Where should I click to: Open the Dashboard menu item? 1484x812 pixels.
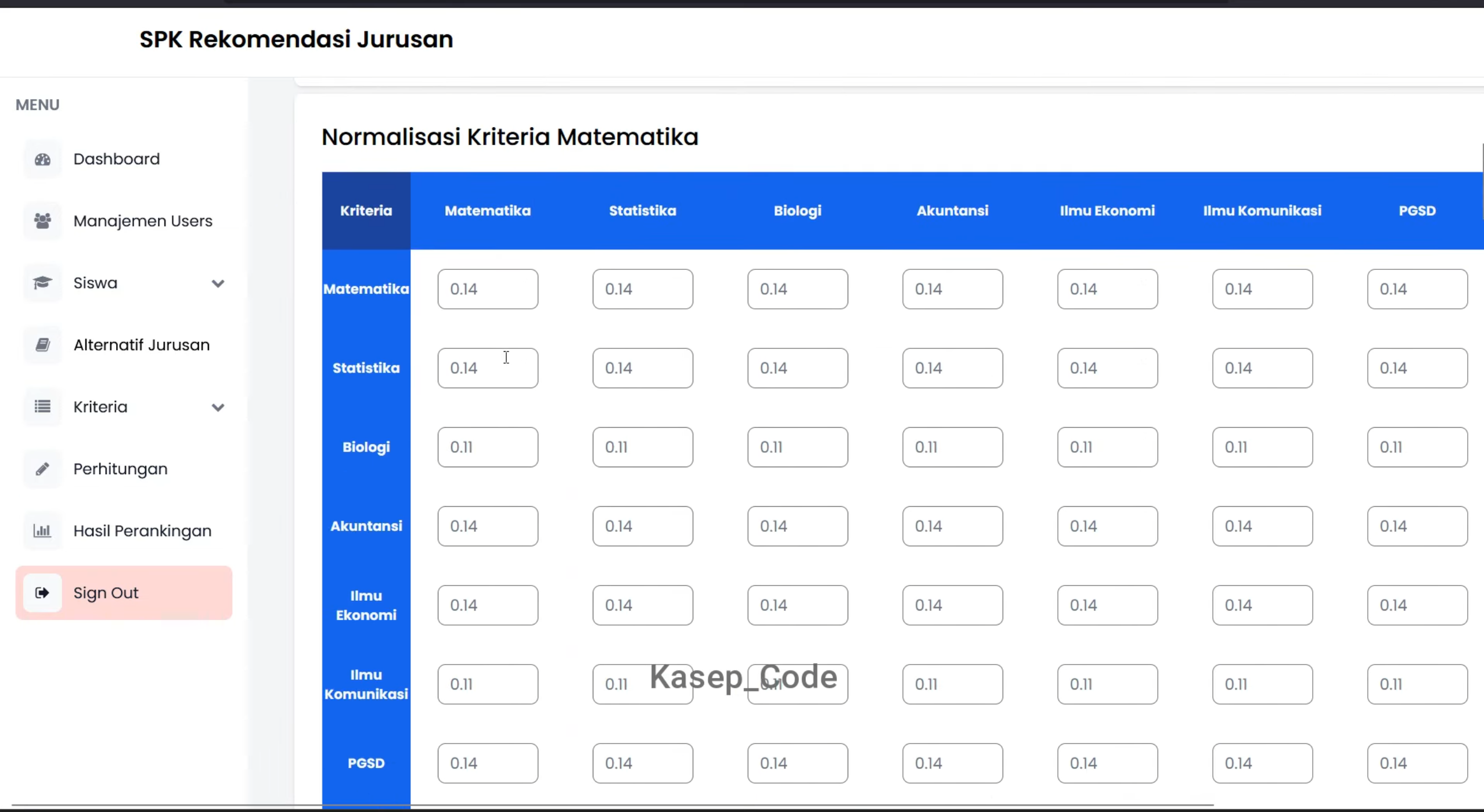point(124,159)
